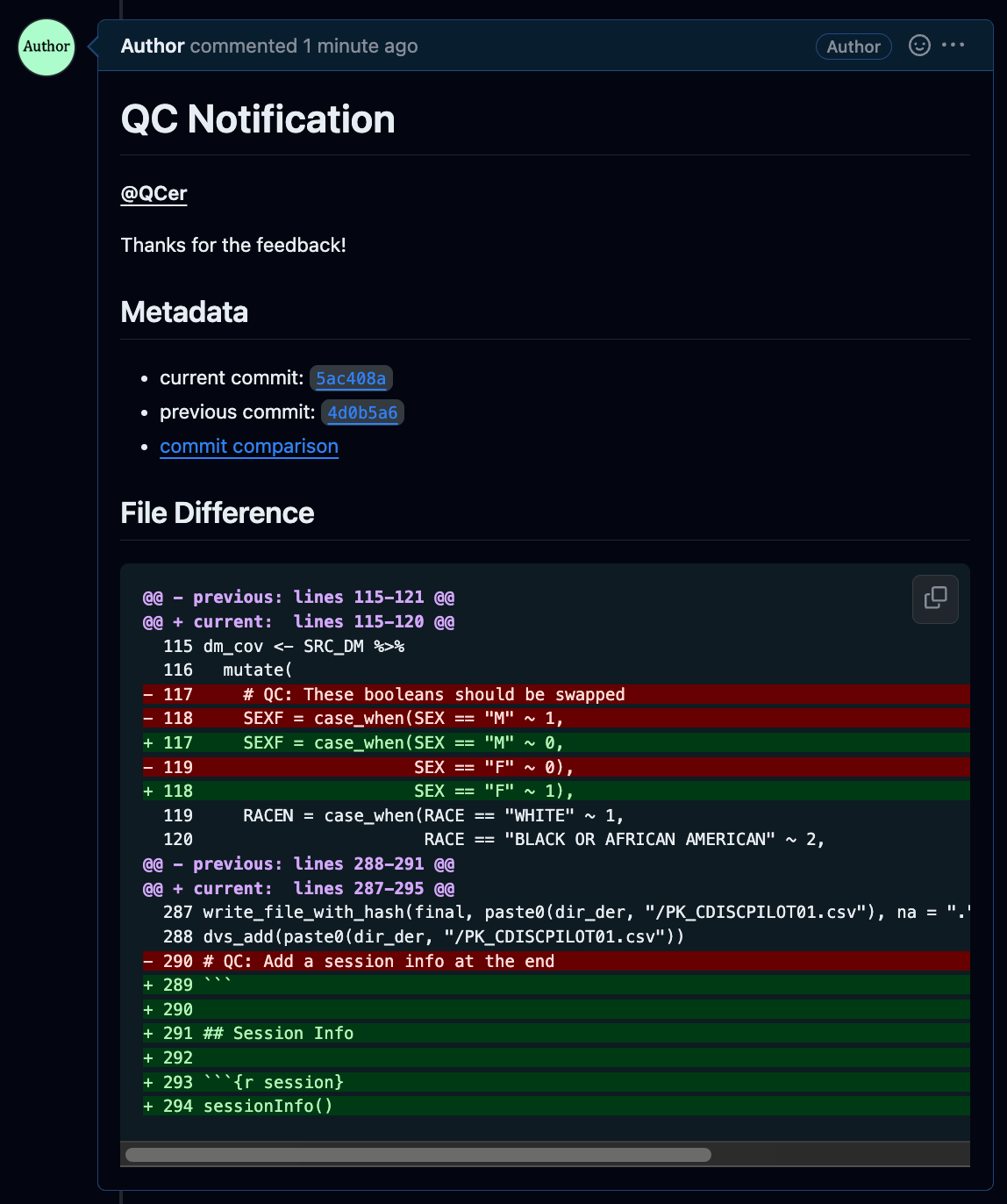Screen dimensions: 1007x1204
Task: Click added line '294 sessionInfo()'
Action: pos(556,1107)
